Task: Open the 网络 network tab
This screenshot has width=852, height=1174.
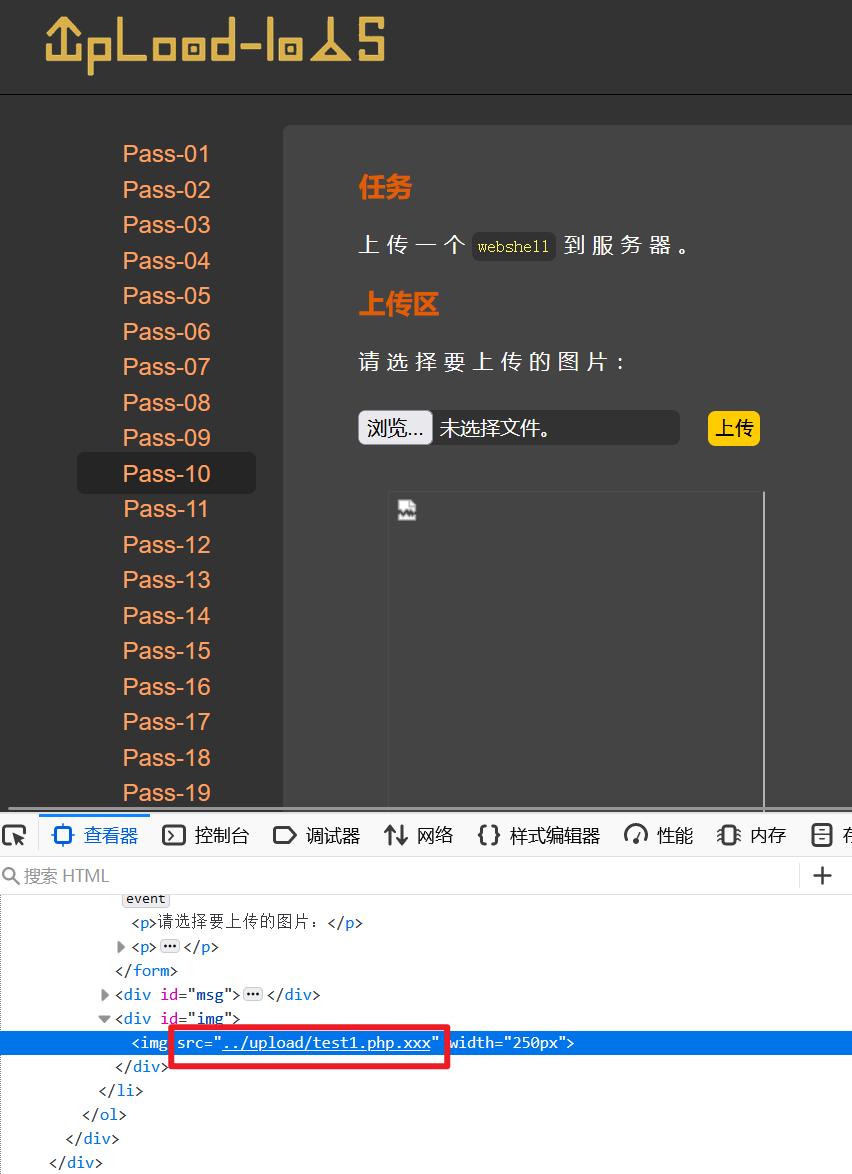Action: (419, 835)
